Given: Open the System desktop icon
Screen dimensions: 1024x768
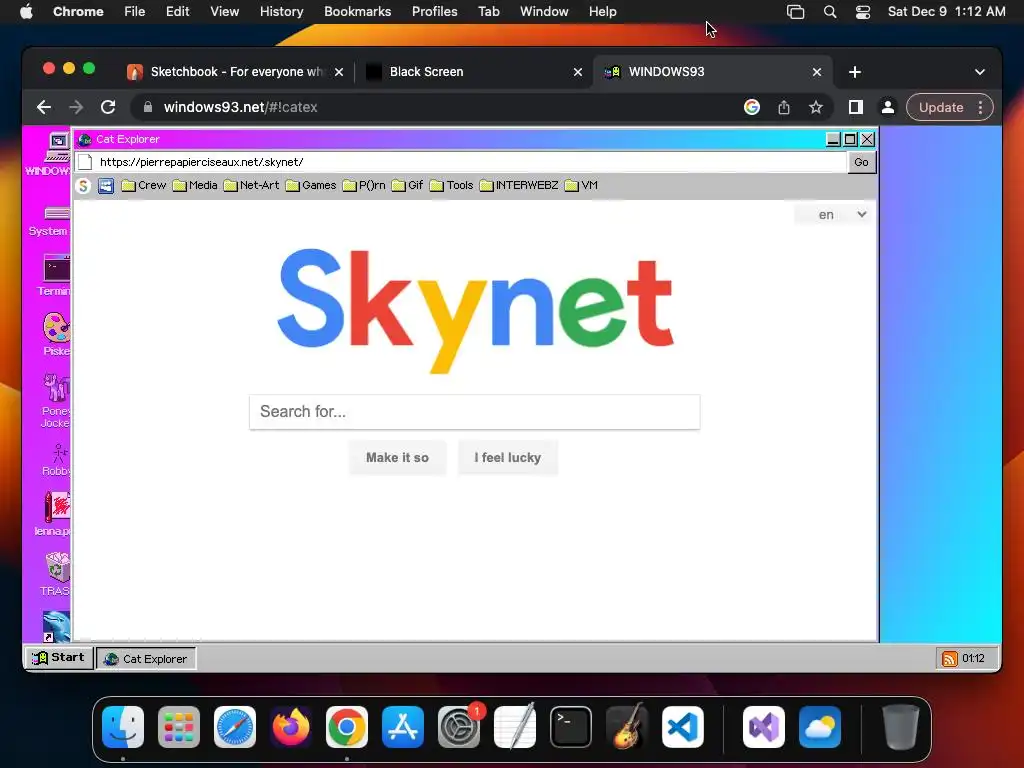Looking at the screenshot, I should pyautogui.click(x=51, y=221).
